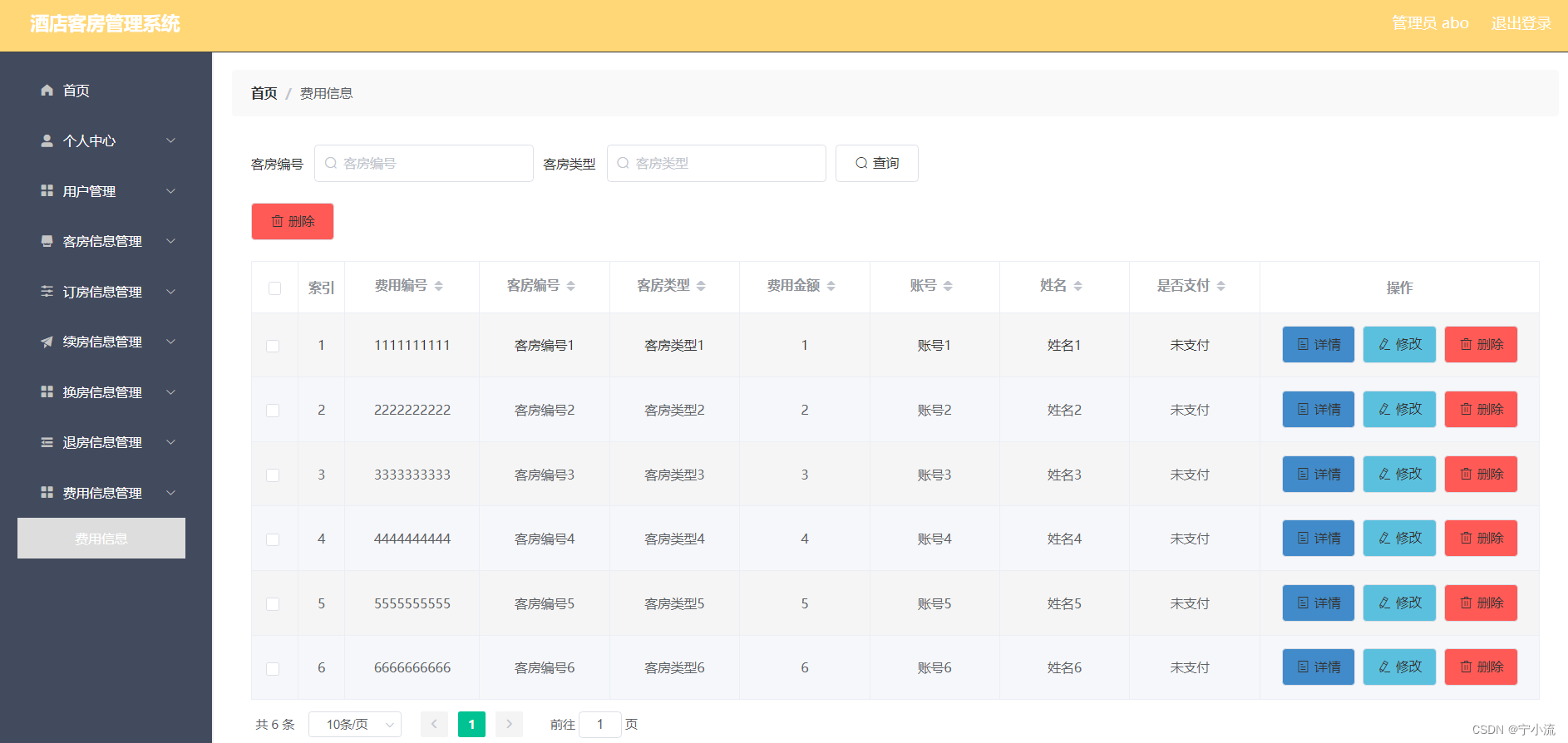Click the list icon for 退房信息管理
The image size is (1568, 743).
pyautogui.click(x=47, y=442)
